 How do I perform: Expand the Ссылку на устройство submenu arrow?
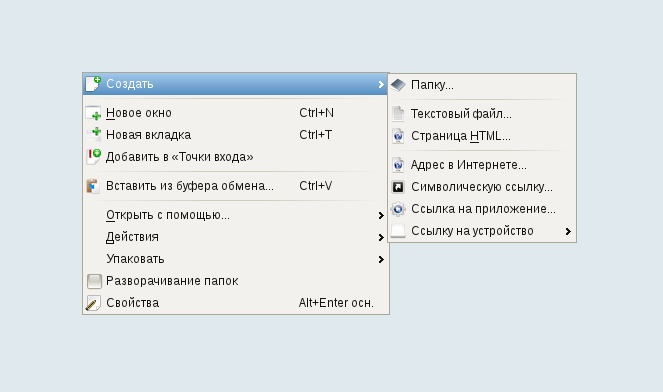568,231
